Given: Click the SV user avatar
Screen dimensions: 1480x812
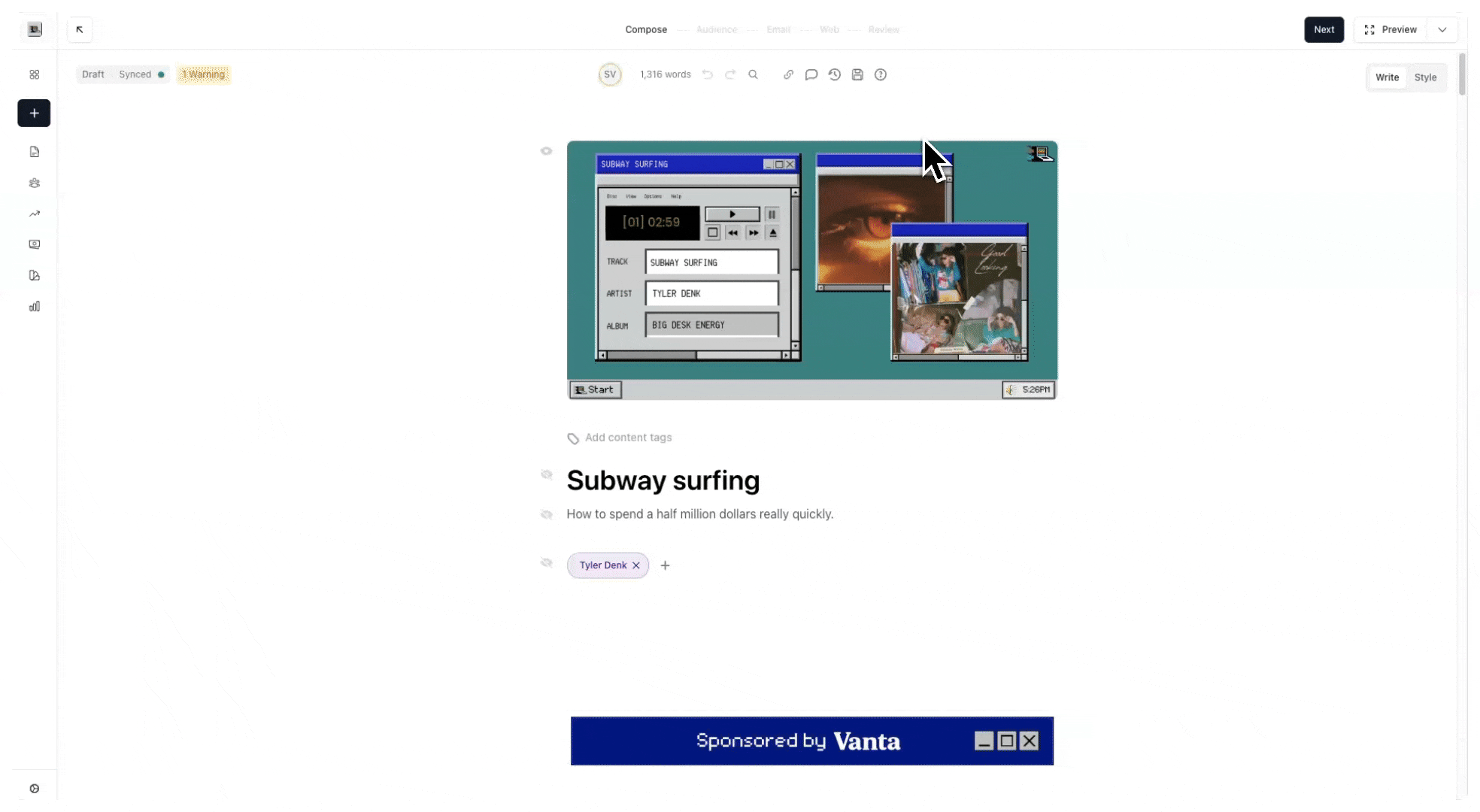Looking at the screenshot, I should (610, 74).
